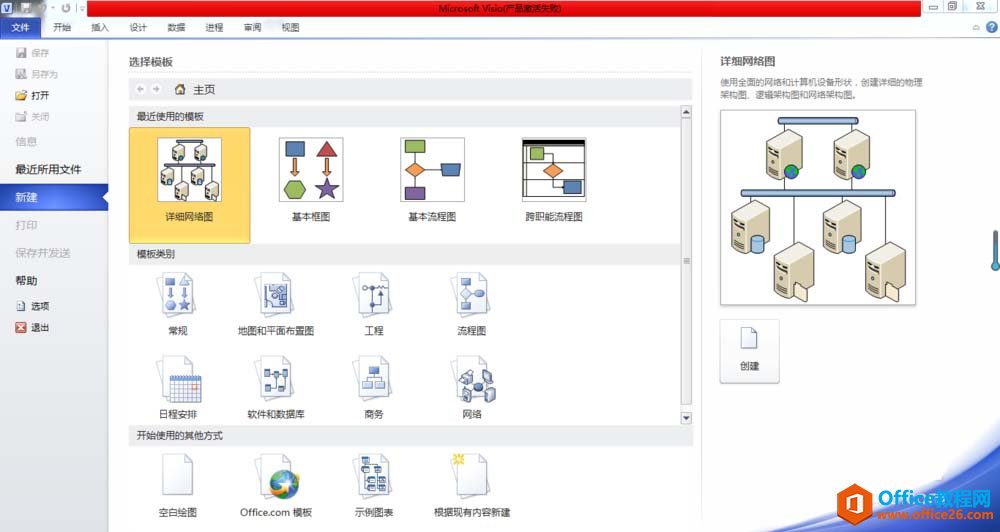Image resolution: width=1000 pixels, height=532 pixels.
Task: Click the 详细网络图 preview image
Action: [818, 207]
